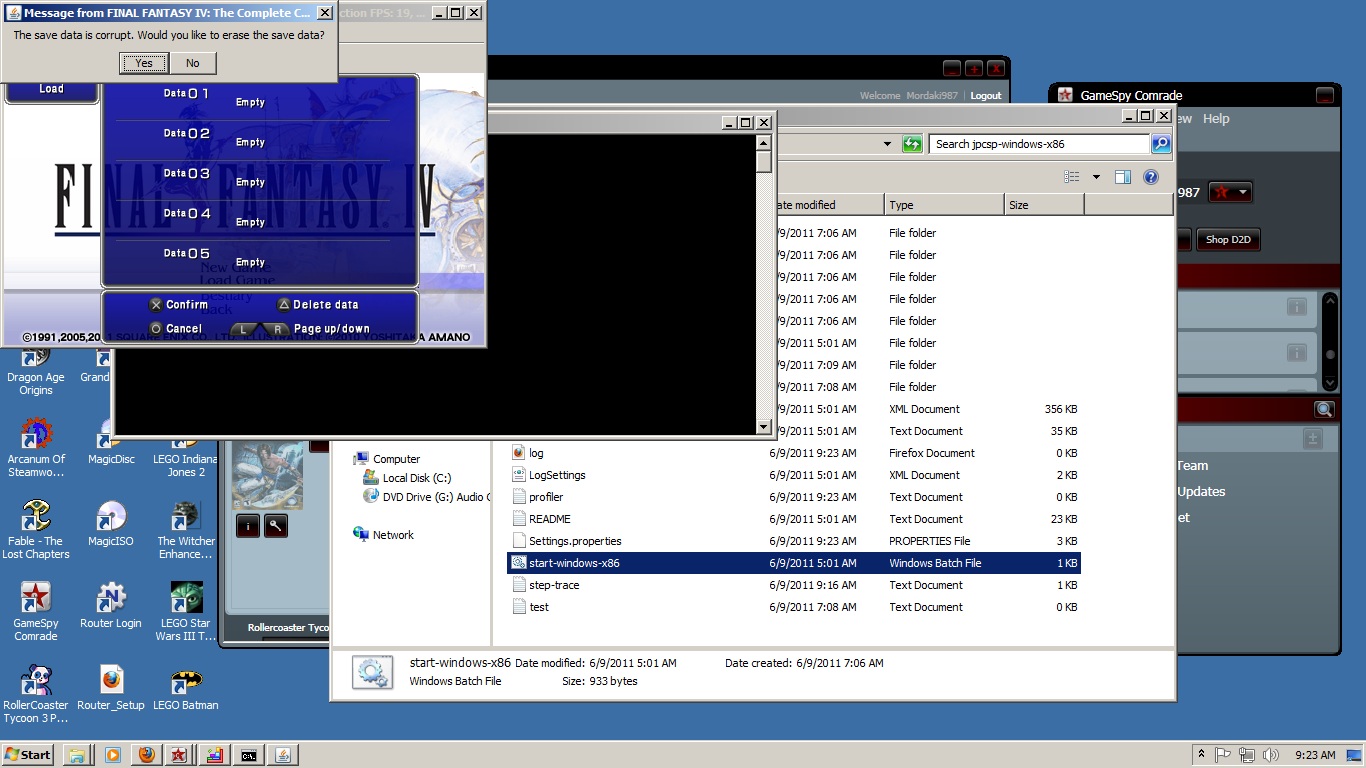The width and height of the screenshot is (1366, 768).
Task: Click the command prompt icon in taskbar
Action: coord(248,755)
